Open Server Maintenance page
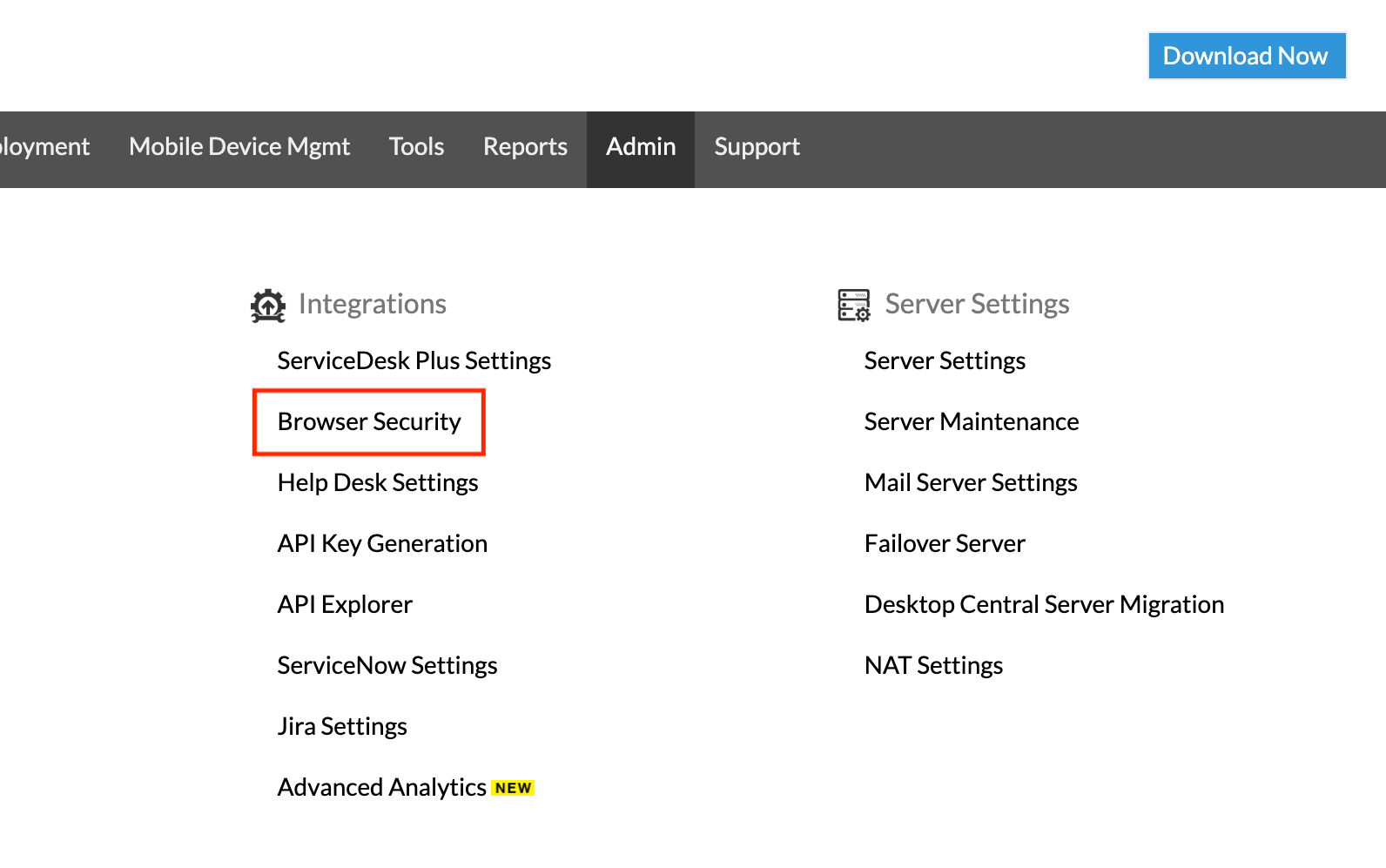The width and height of the screenshot is (1386, 868). point(972,422)
